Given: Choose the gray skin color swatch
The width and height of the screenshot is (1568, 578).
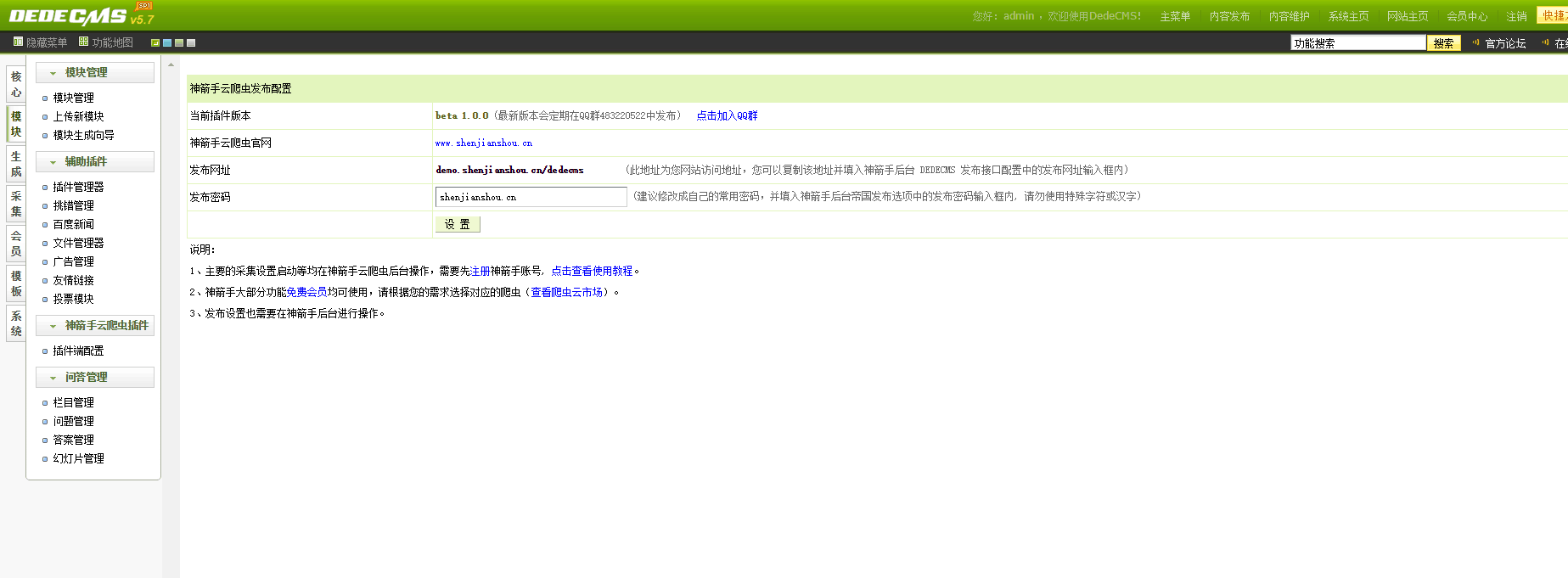Looking at the screenshot, I should (191, 42).
